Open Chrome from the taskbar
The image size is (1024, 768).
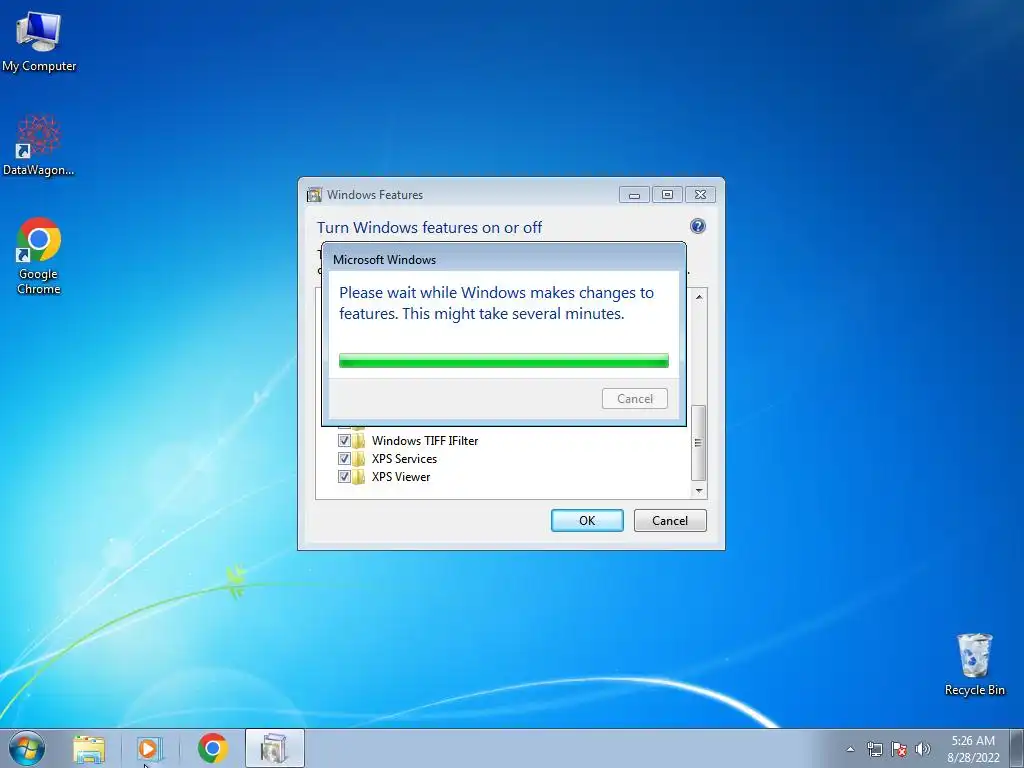pyautogui.click(x=212, y=748)
